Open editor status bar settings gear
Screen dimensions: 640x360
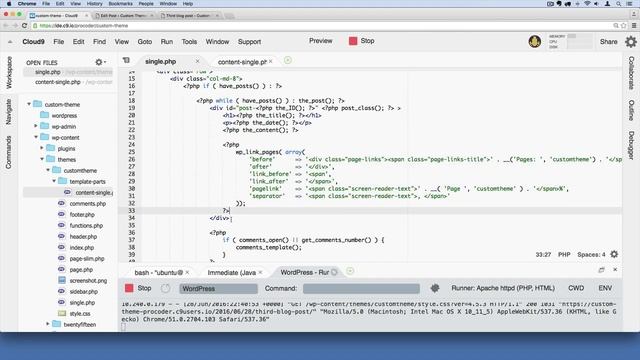pyautogui.click(x=614, y=254)
